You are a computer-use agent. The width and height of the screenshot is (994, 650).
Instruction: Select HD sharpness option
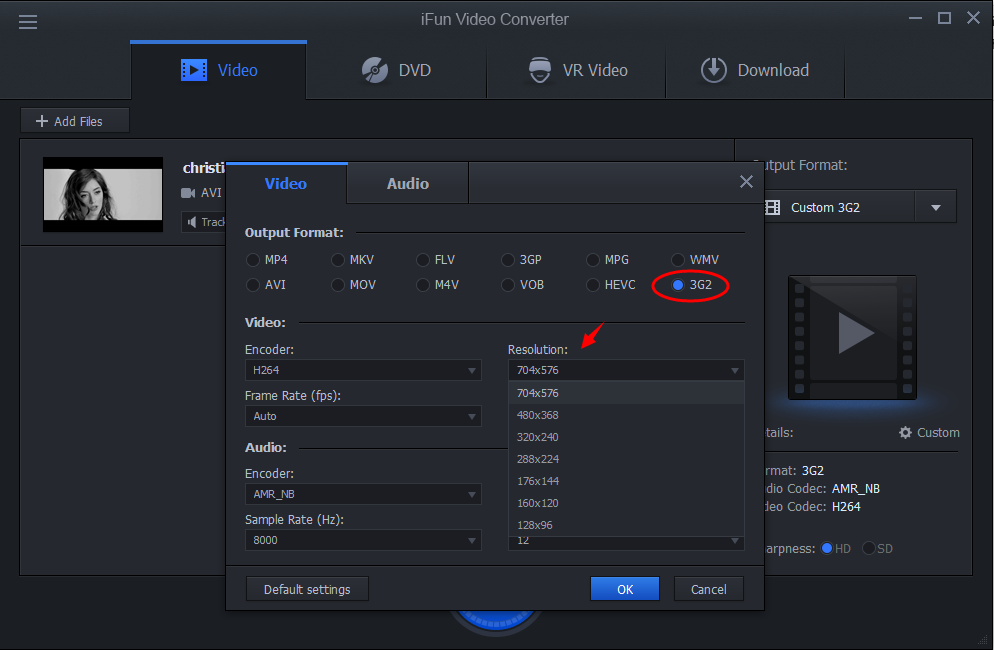836,549
